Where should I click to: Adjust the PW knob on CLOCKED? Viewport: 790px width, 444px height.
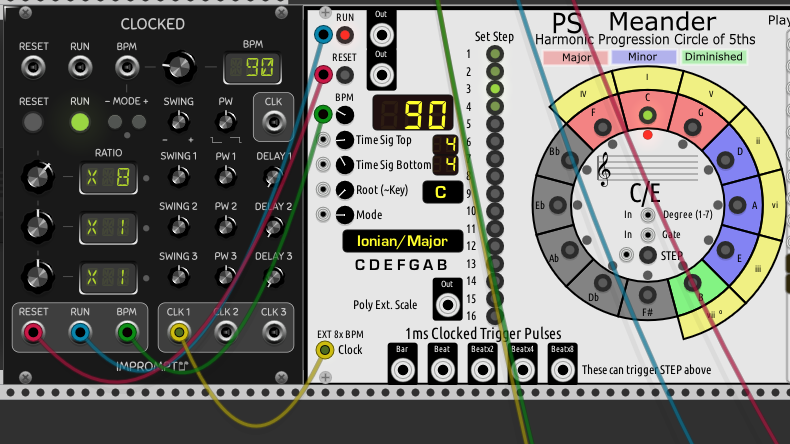pos(226,121)
